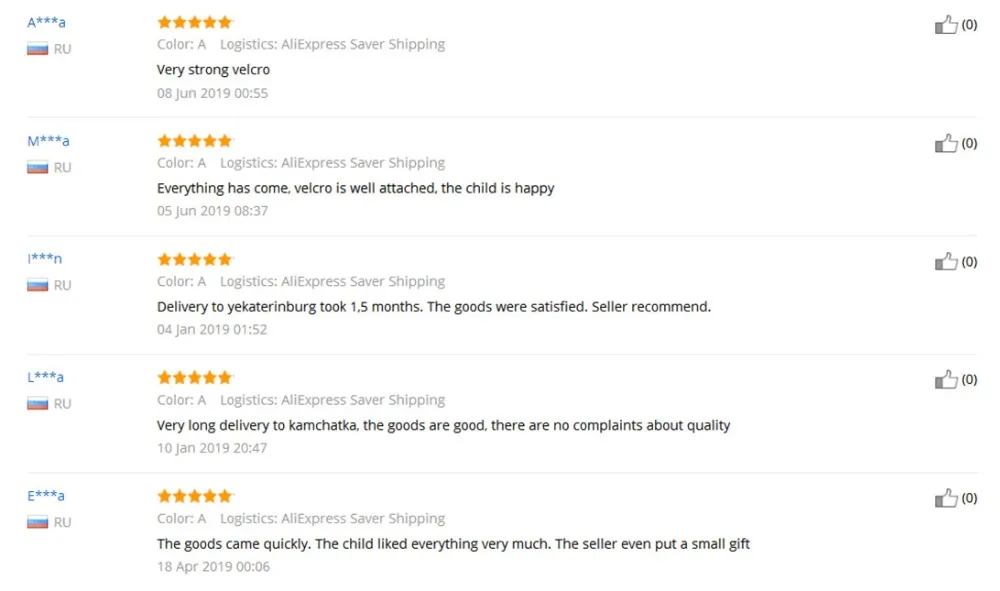1000x591 pixels.
Task: Click 'Everything has come, velcro is well attached' text
Action: [297, 188]
